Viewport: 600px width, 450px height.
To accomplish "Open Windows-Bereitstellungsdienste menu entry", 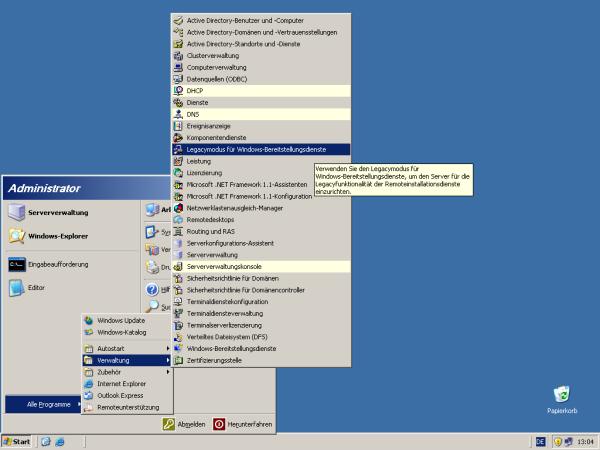I will (x=261, y=349).
